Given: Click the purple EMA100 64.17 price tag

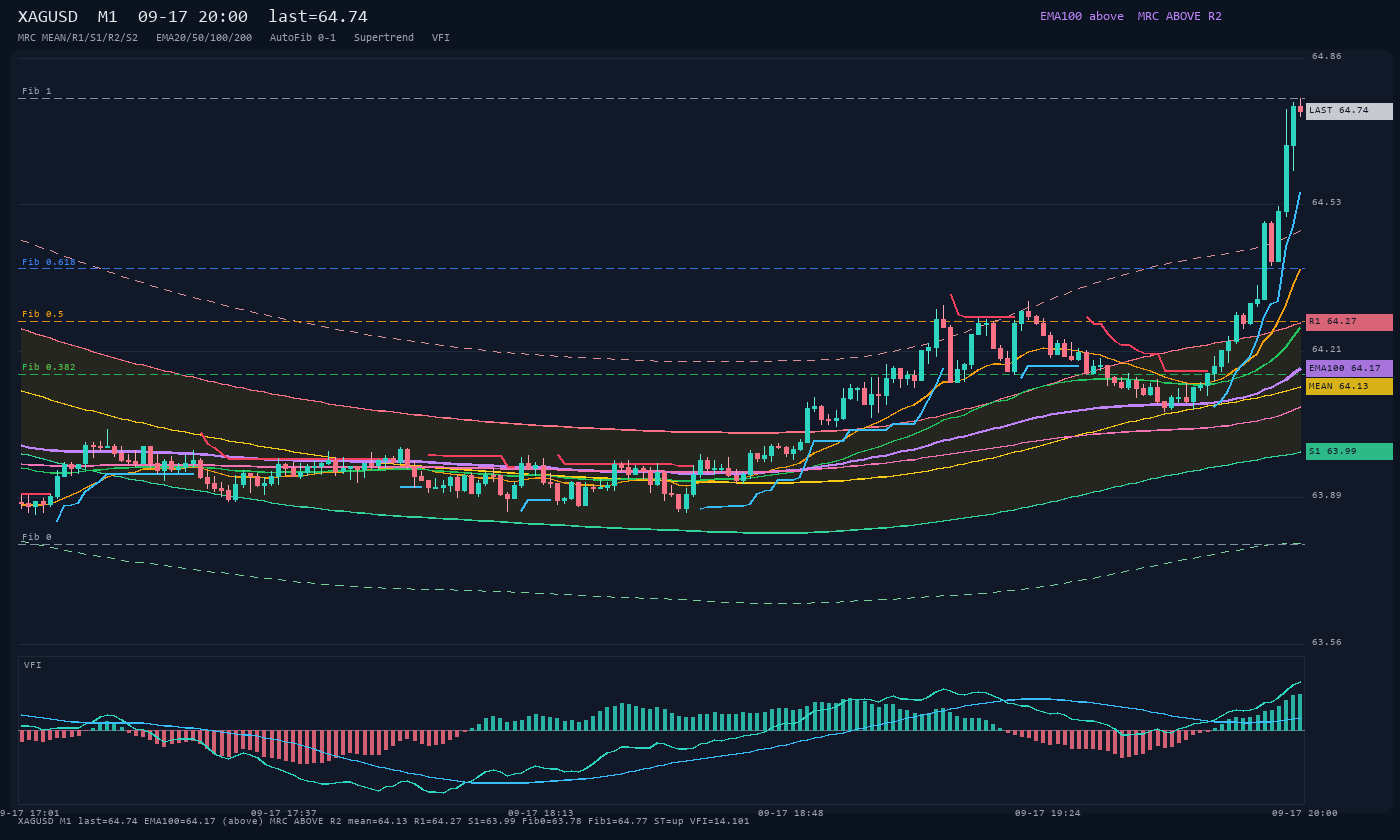Looking at the screenshot, I should point(1349,368).
